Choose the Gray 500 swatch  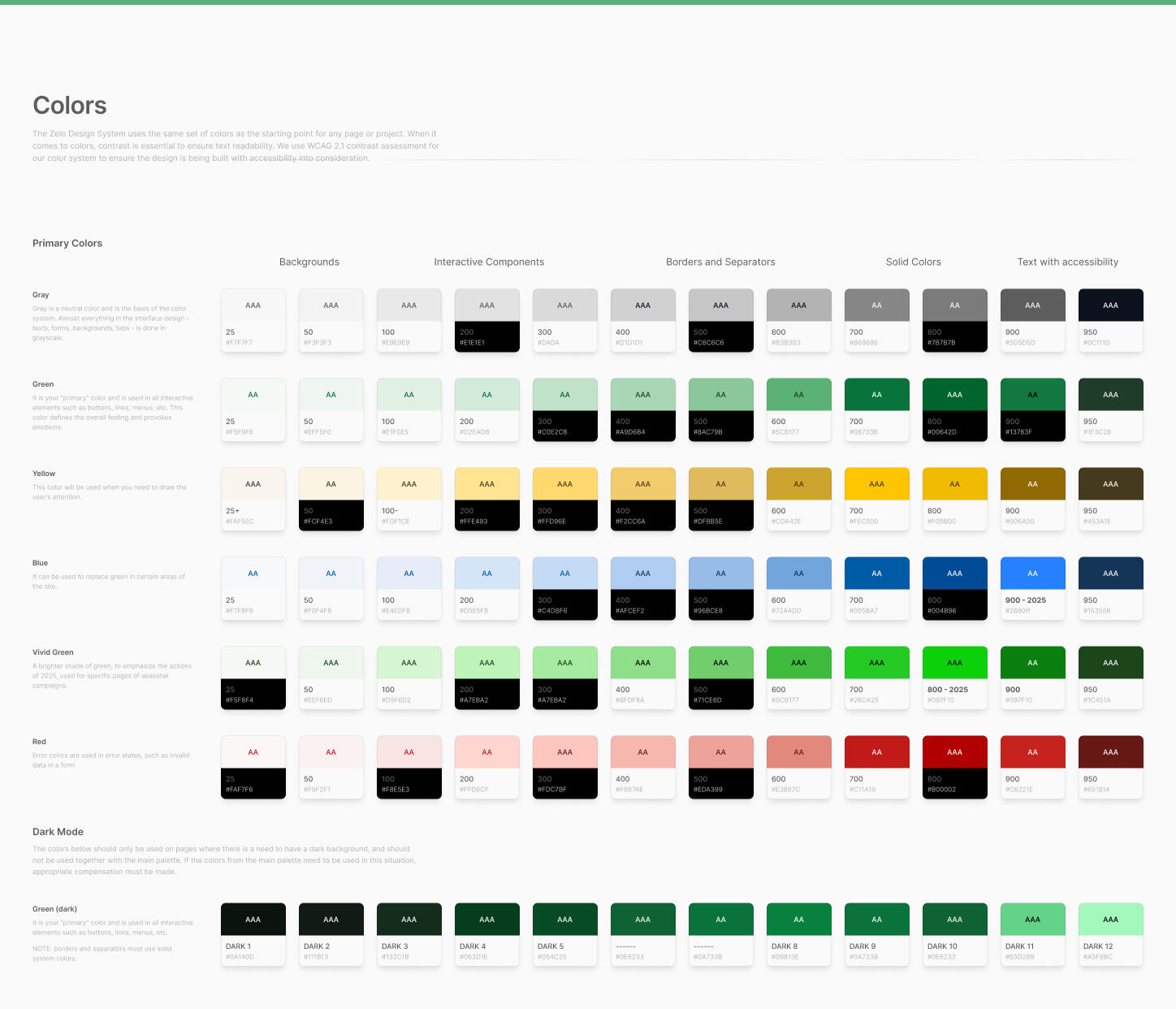(x=721, y=320)
